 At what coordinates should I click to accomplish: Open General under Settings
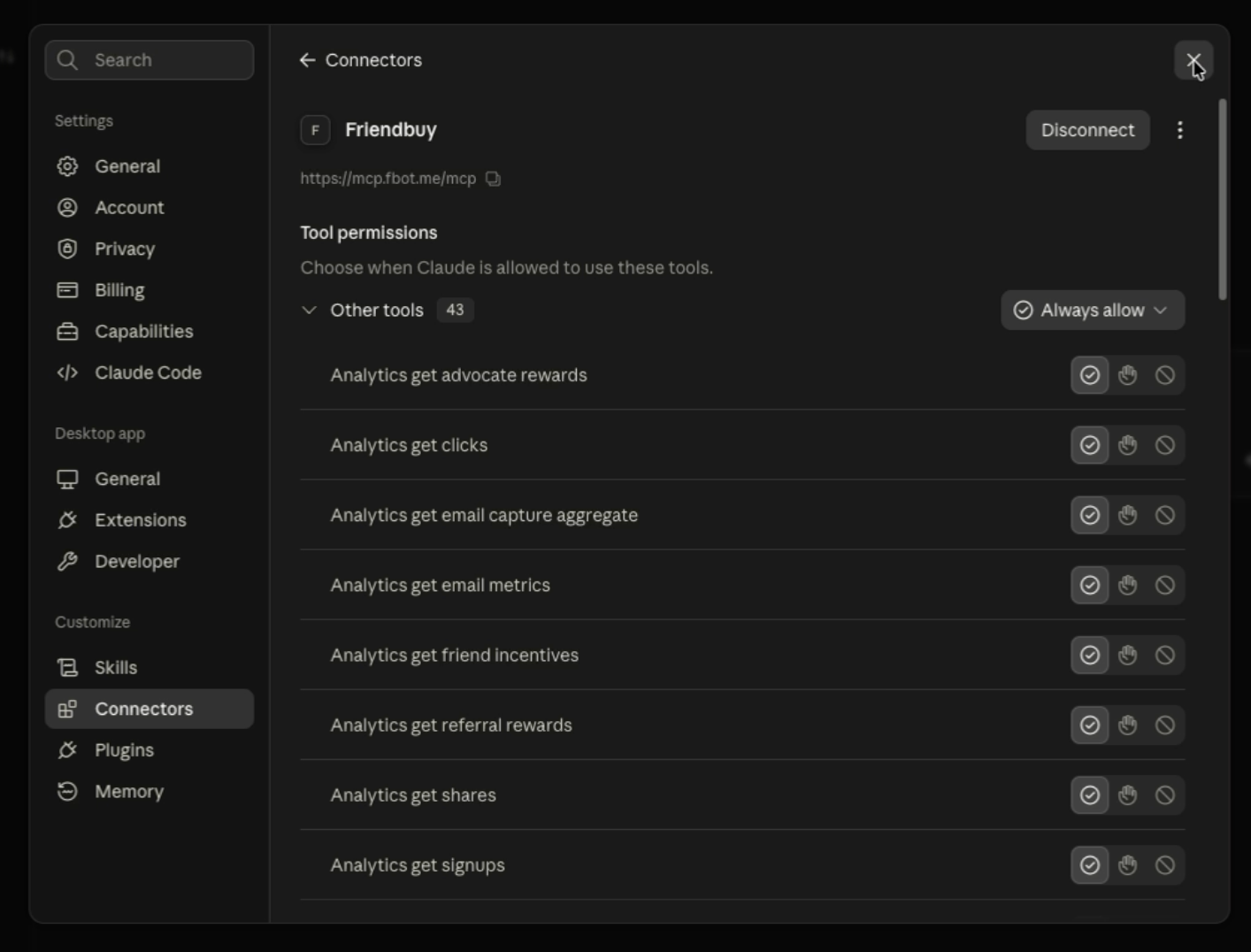pyautogui.click(x=149, y=166)
